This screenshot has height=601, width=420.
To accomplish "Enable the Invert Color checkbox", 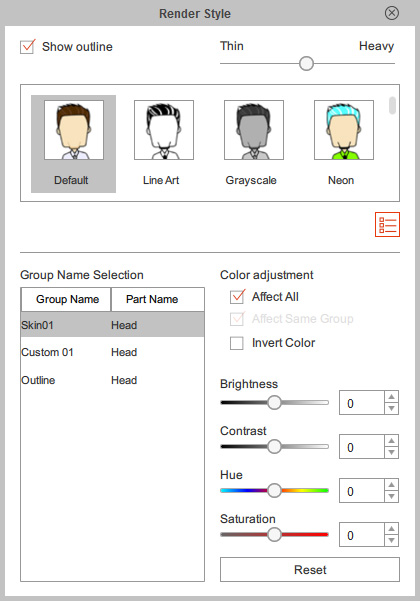I will click(x=236, y=343).
